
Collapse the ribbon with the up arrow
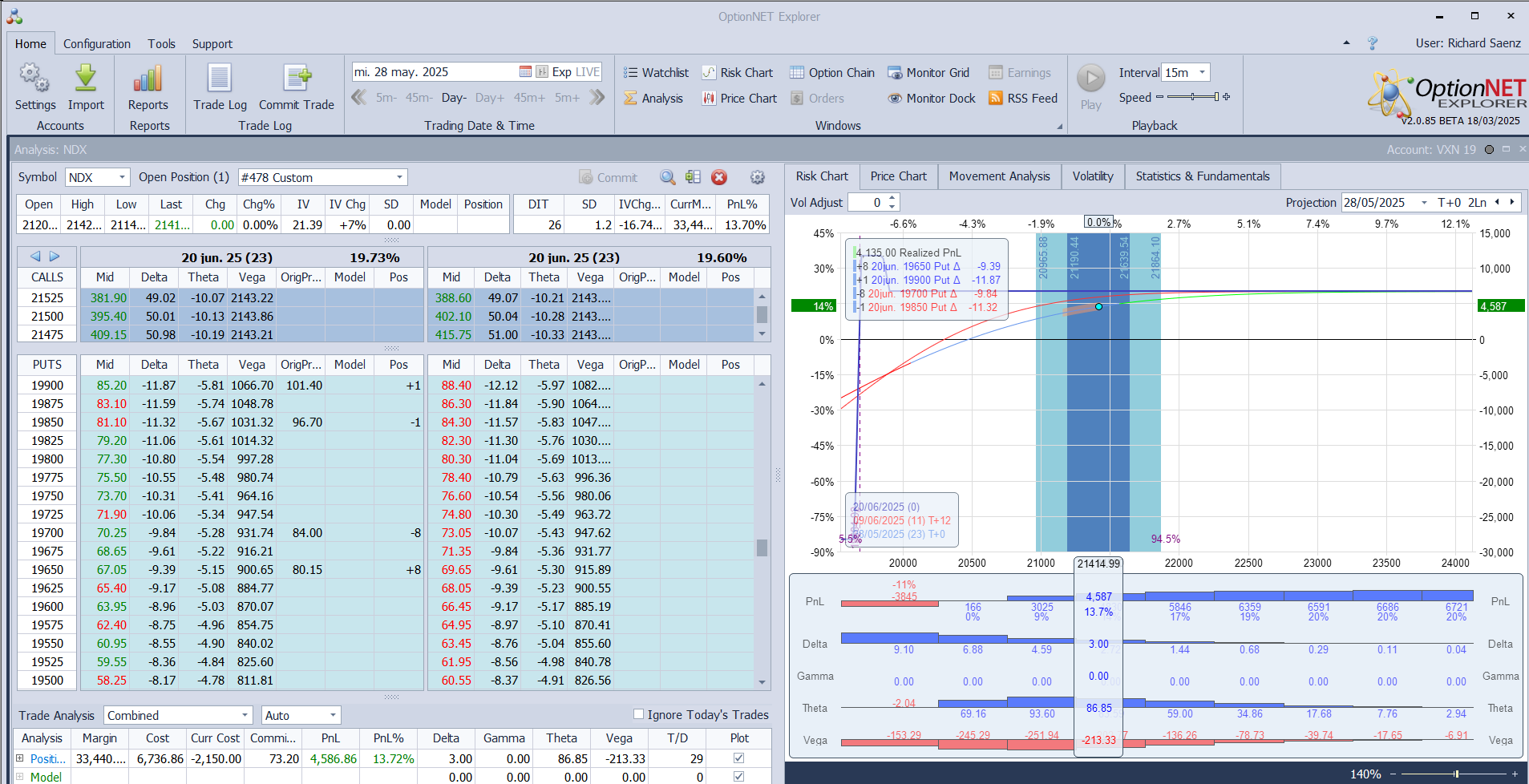pos(1346,42)
